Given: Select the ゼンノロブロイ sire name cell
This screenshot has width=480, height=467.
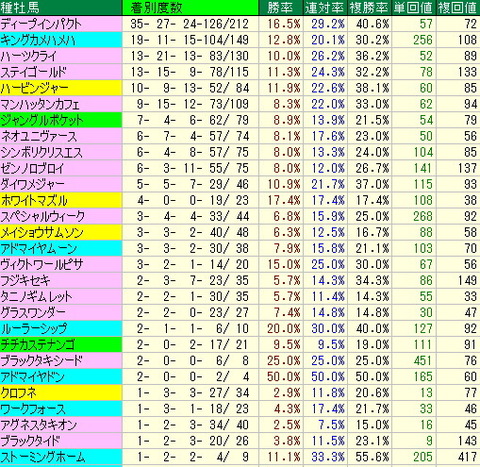Looking at the screenshot, I should [61, 168].
